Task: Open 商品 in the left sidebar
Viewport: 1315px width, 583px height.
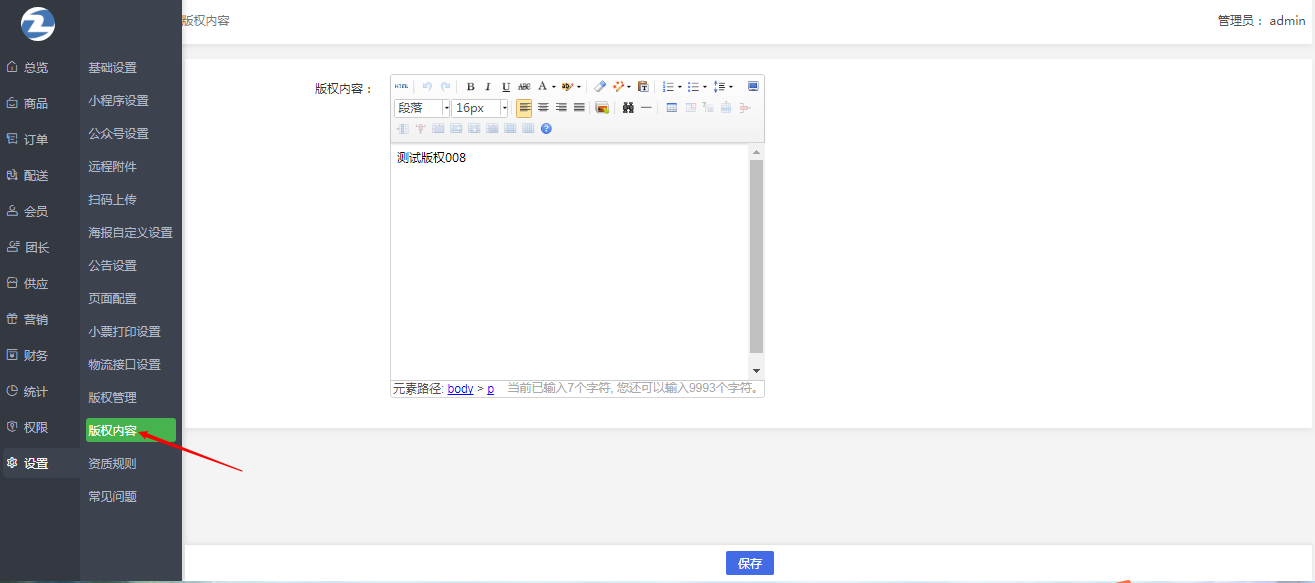Action: point(36,104)
